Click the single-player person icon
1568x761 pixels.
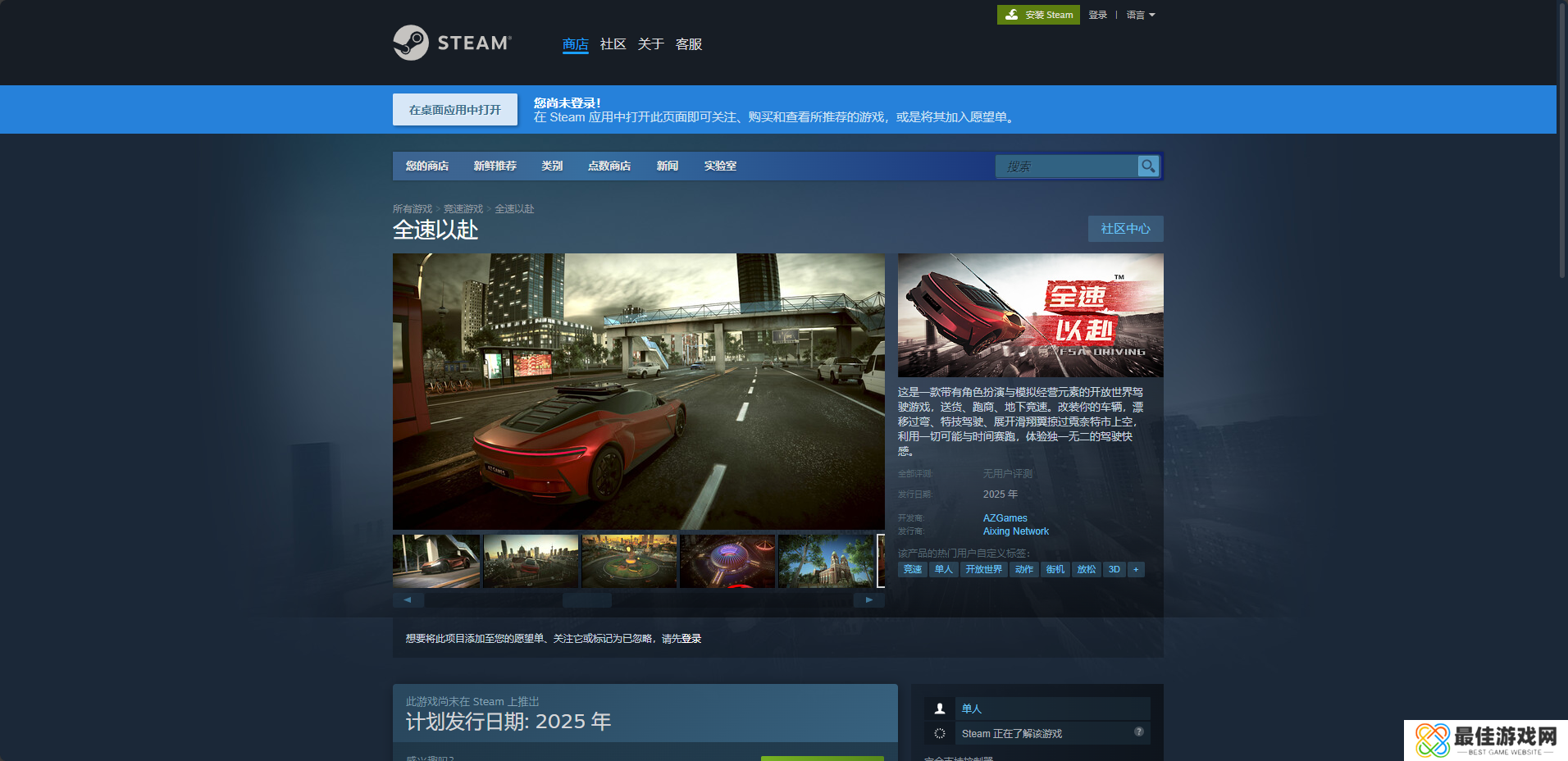click(x=940, y=709)
